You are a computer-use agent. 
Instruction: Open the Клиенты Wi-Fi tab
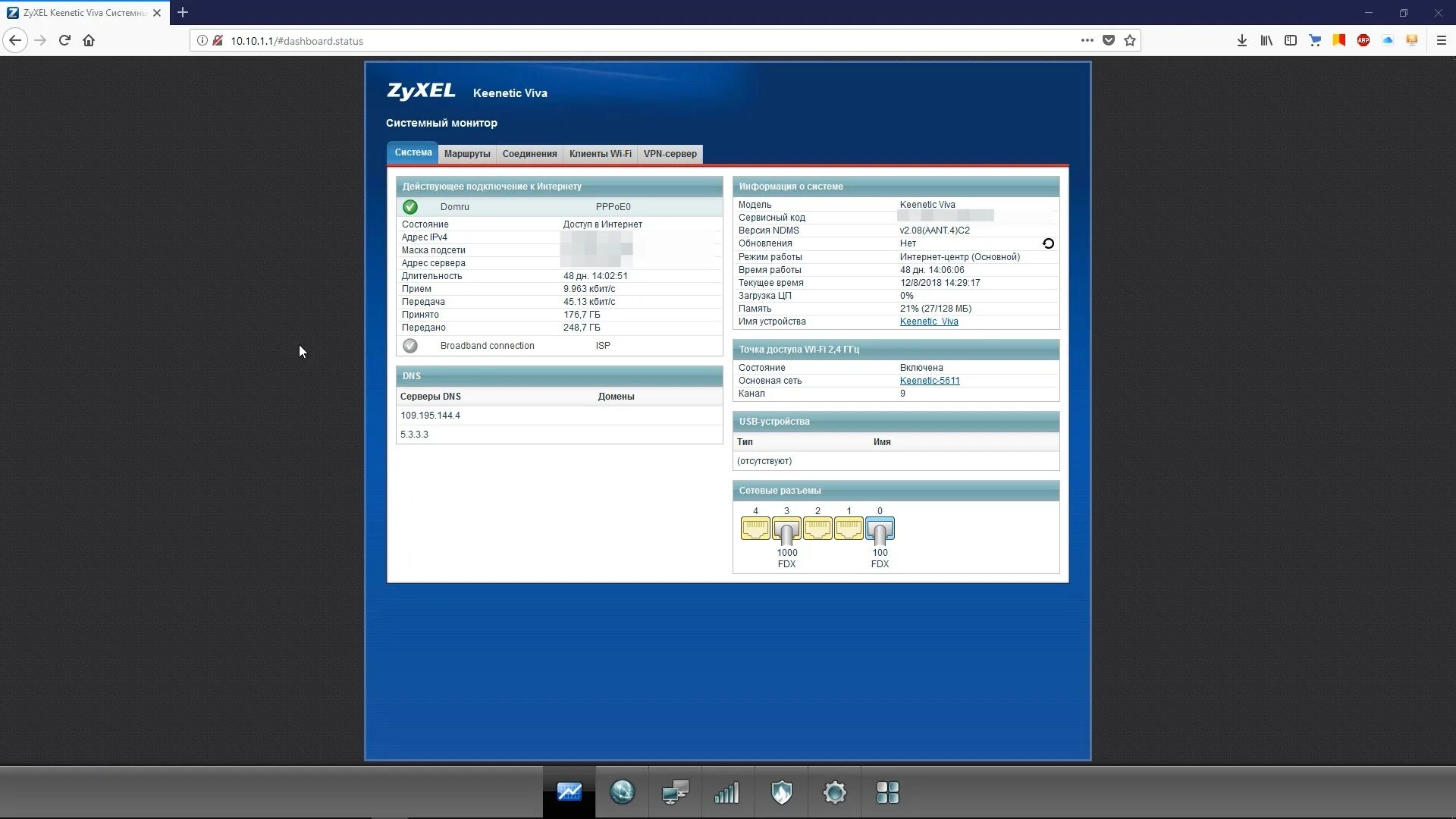[600, 154]
